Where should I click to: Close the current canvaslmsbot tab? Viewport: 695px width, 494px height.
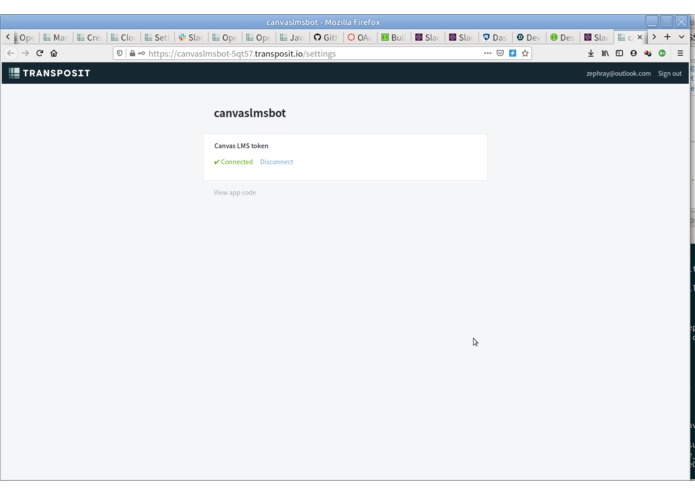click(640, 37)
